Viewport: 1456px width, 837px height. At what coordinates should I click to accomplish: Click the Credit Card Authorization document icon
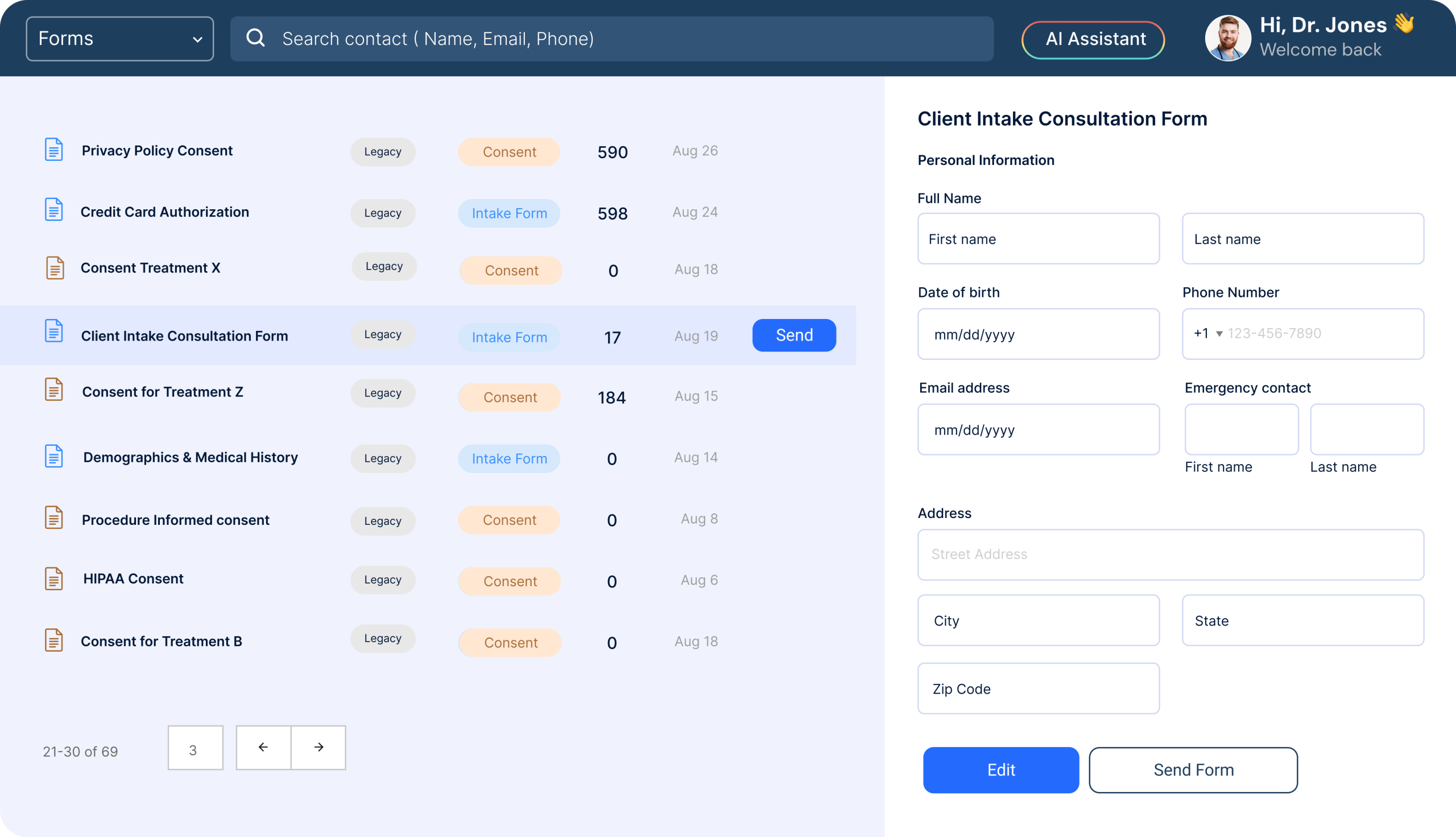click(x=53, y=210)
